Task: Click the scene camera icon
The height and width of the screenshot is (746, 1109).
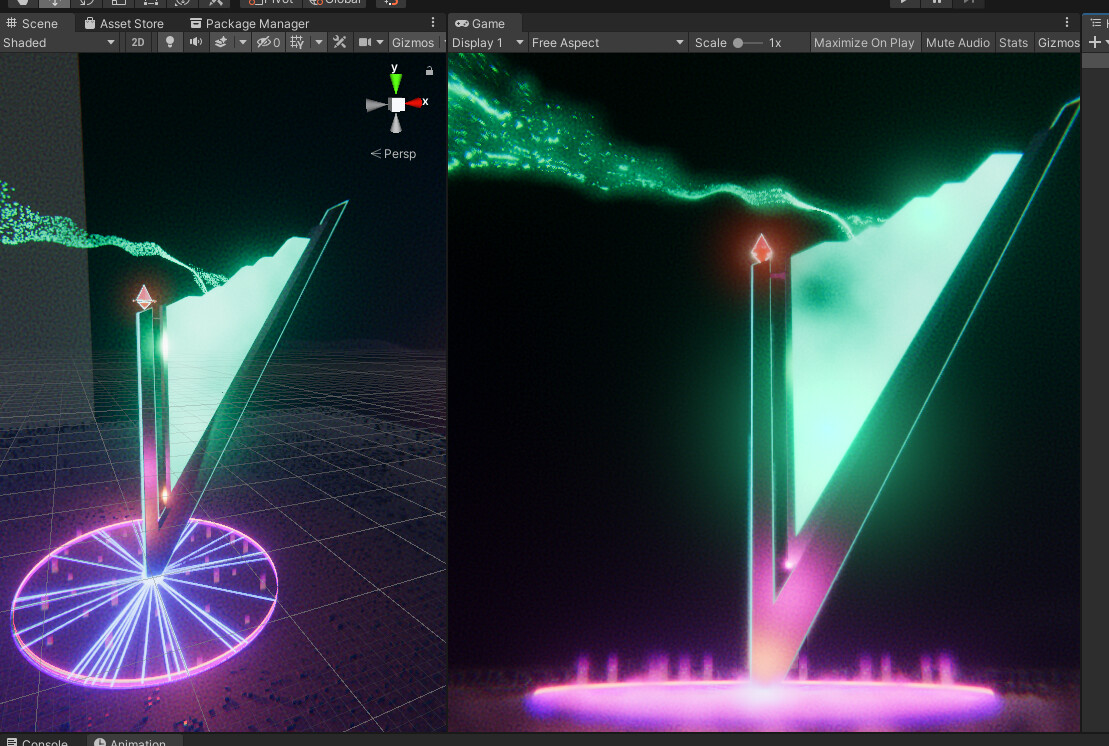Action: pyautogui.click(x=365, y=42)
